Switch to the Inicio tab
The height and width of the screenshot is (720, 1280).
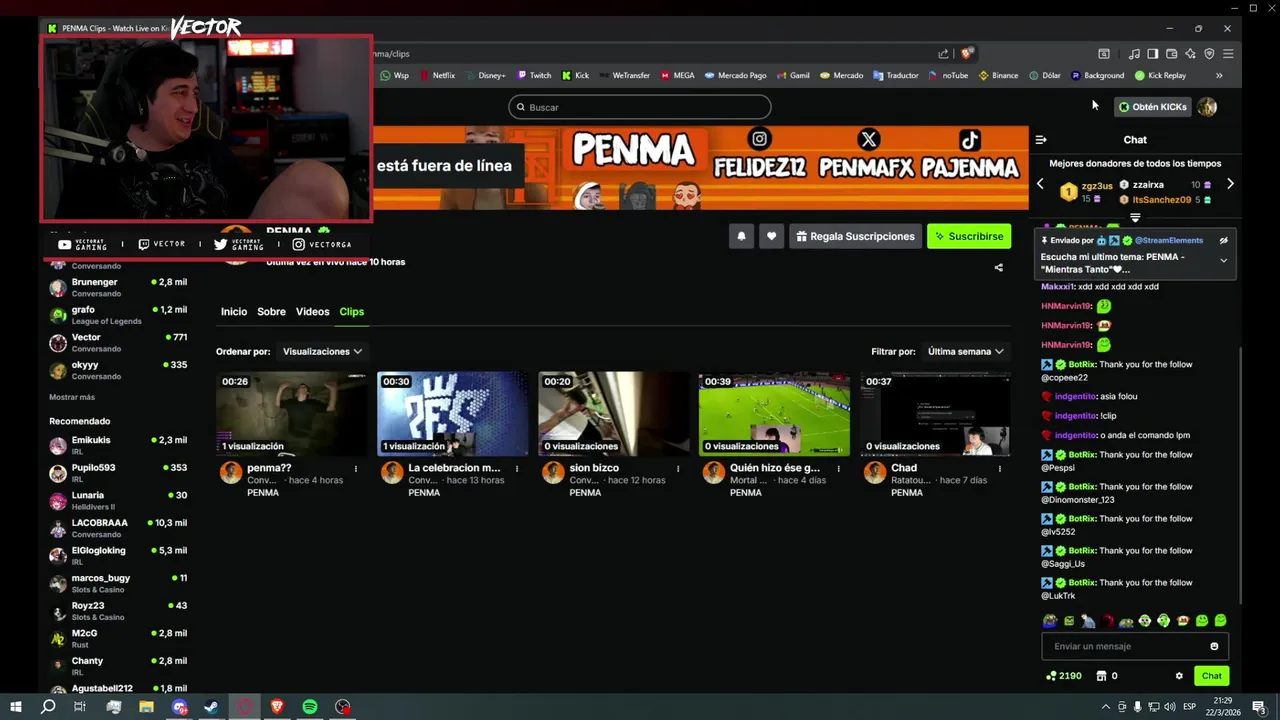point(234,311)
